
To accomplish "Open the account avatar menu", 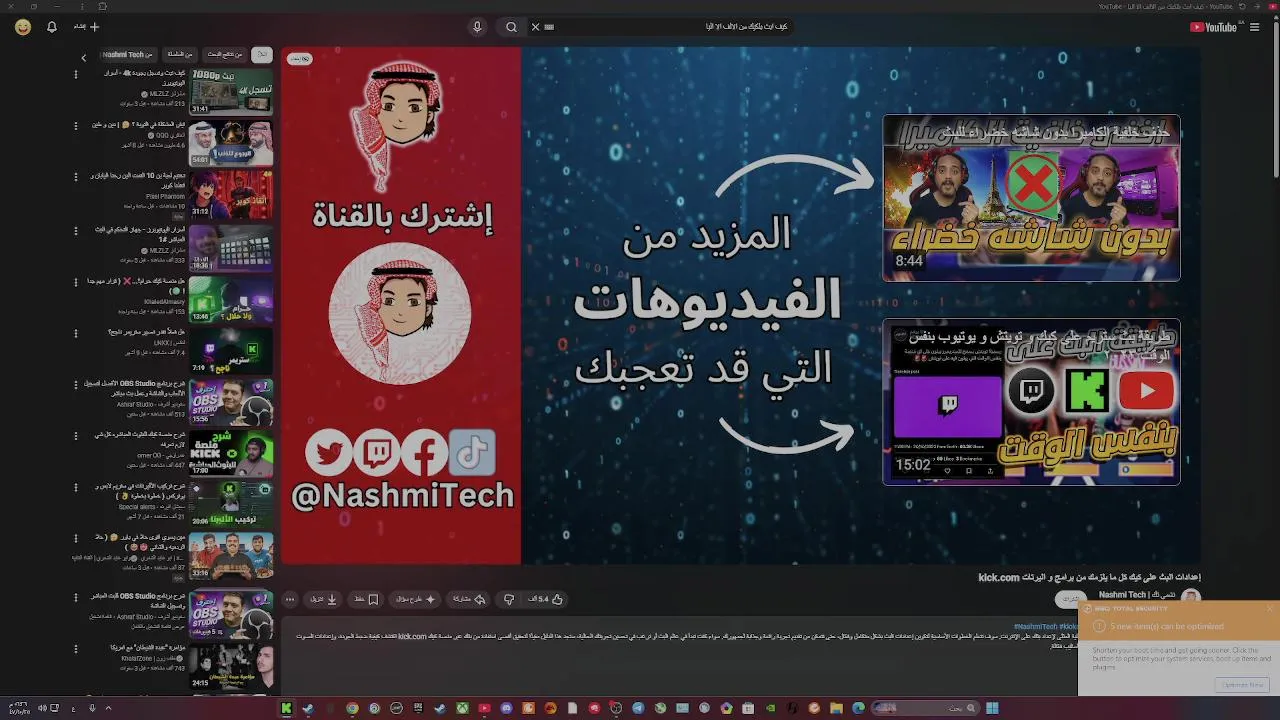I will [x=22, y=27].
